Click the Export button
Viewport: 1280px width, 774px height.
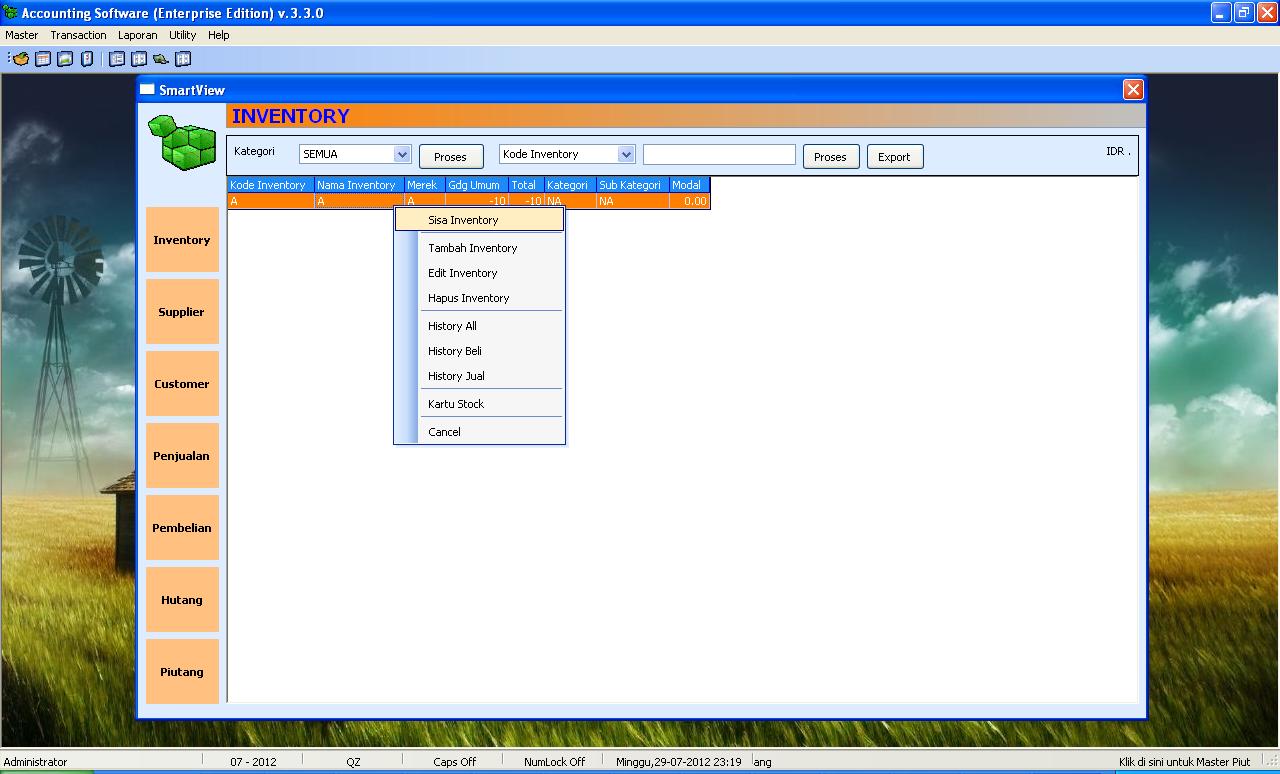pyautogui.click(x=894, y=157)
